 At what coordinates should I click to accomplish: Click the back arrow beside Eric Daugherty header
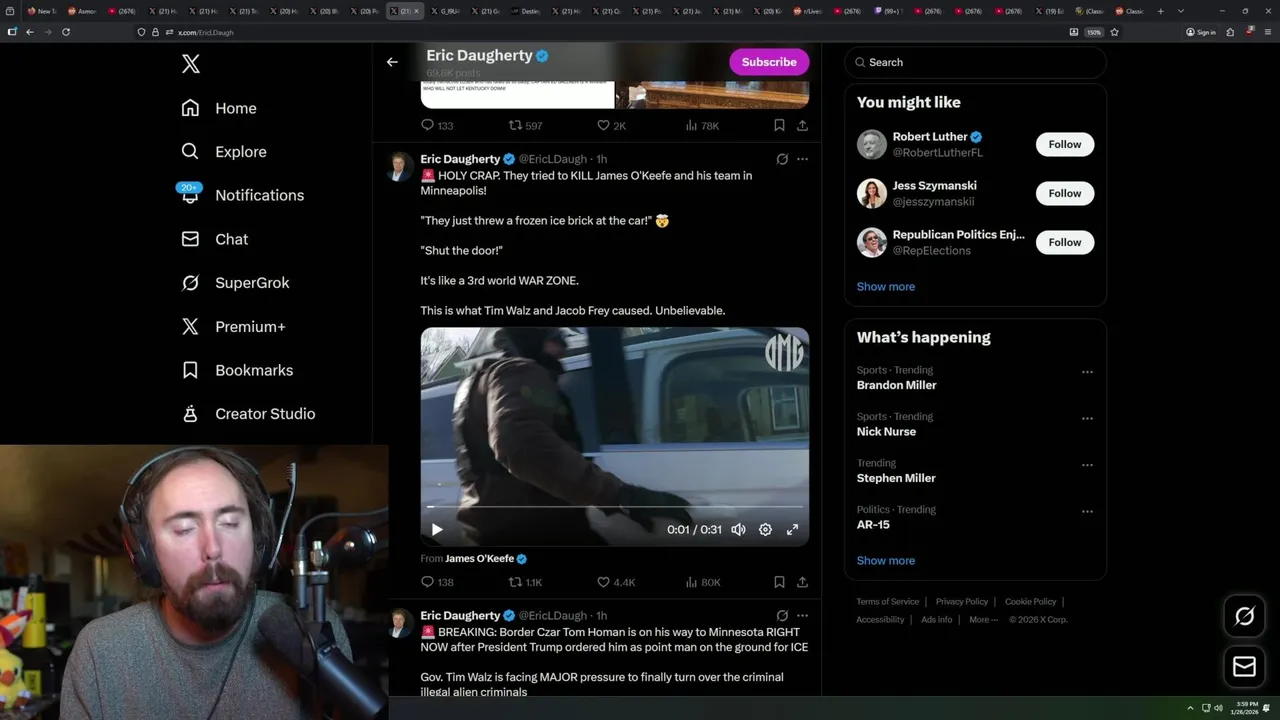(392, 62)
